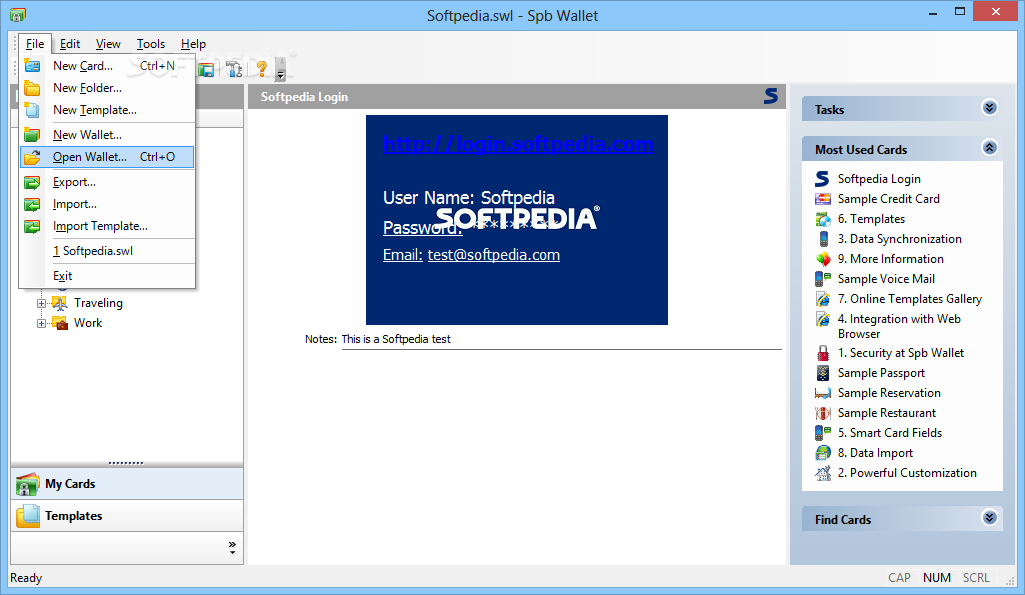Image resolution: width=1025 pixels, height=595 pixels.
Task: Expand the Tasks panel chevron
Action: click(990, 108)
